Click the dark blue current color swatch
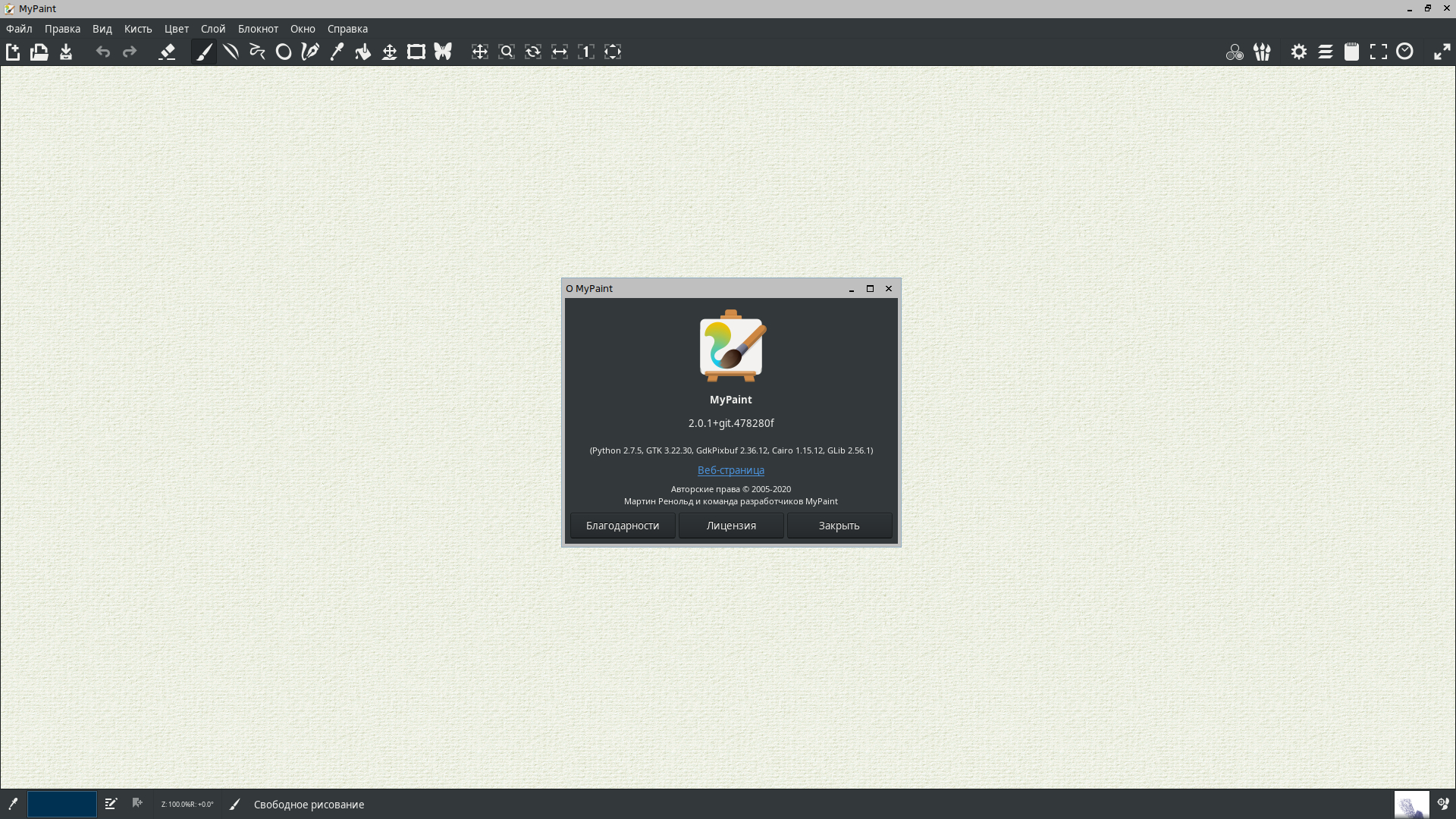Image resolution: width=1456 pixels, height=819 pixels. [62, 804]
